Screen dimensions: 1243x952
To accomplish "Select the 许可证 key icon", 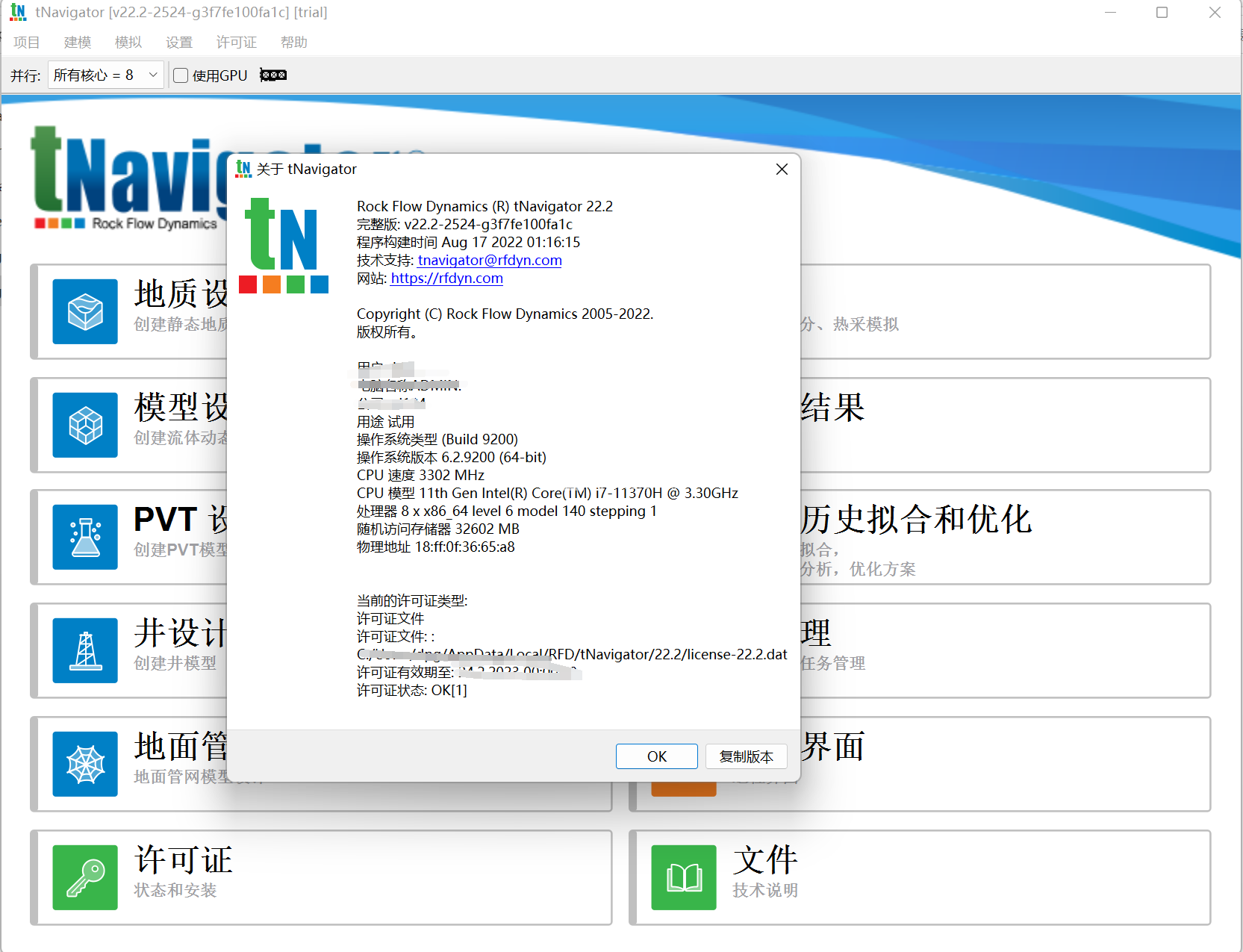I will pyautogui.click(x=84, y=877).
